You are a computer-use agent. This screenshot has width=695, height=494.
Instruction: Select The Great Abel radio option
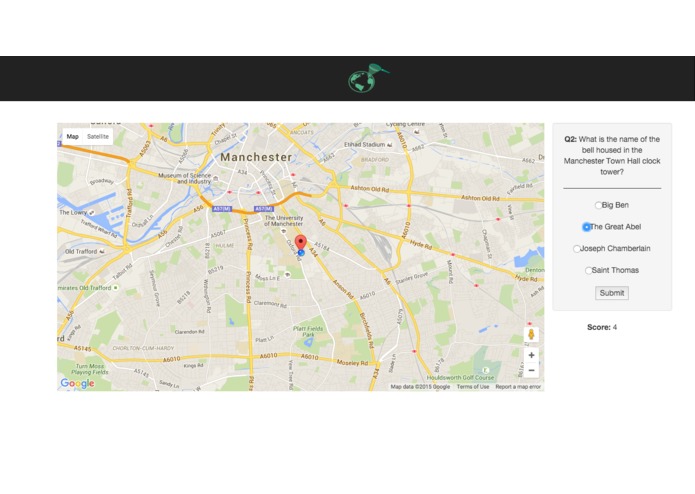point(586,227)
